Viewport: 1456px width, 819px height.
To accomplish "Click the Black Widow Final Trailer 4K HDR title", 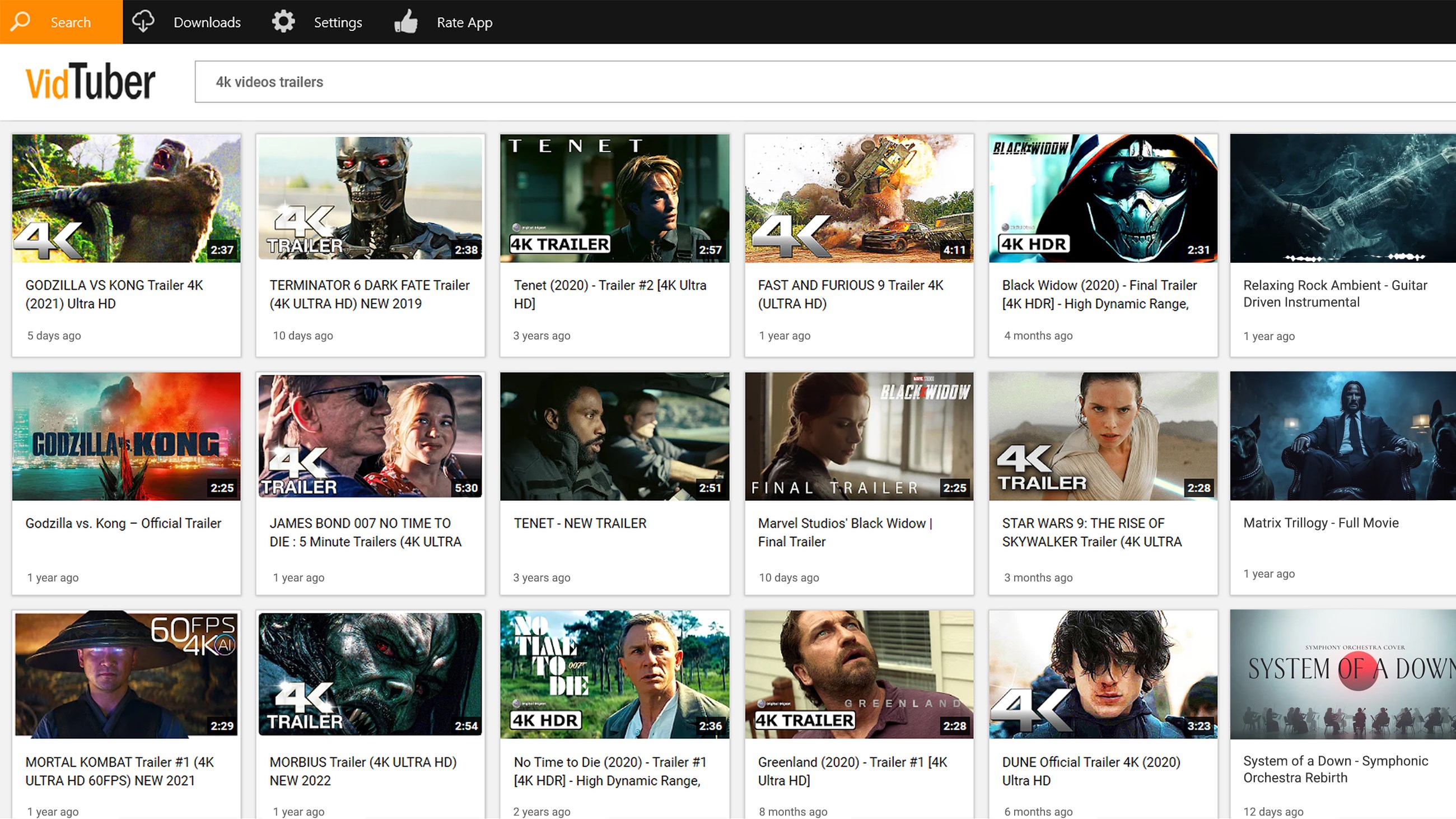I will [1099, 295].
